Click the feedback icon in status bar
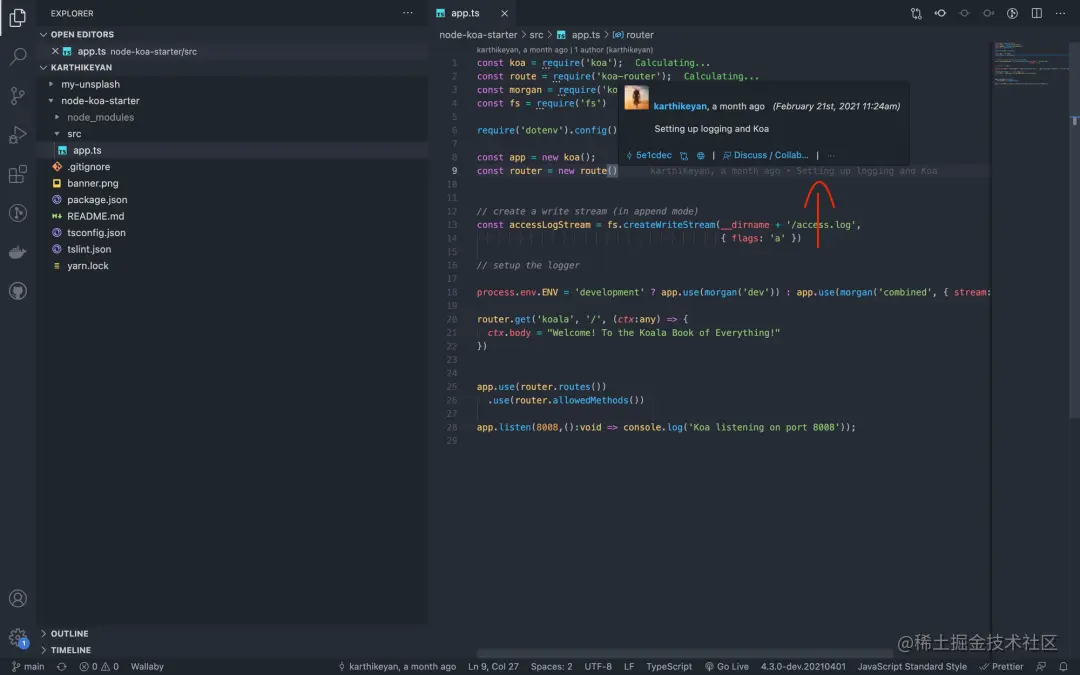This screenshot has width=1080, height=675. [1041, 666]
